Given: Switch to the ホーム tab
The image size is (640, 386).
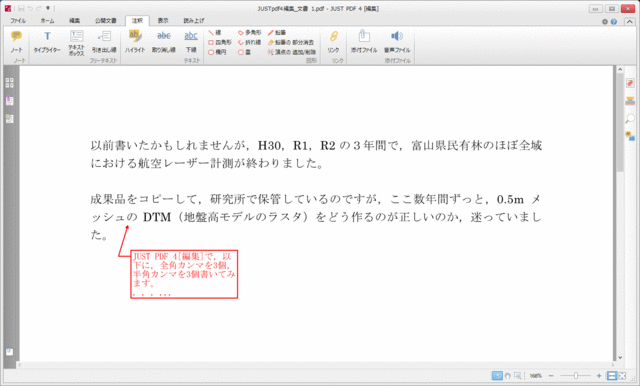Looking at the screenshot, I should click(x=47, y=20).
